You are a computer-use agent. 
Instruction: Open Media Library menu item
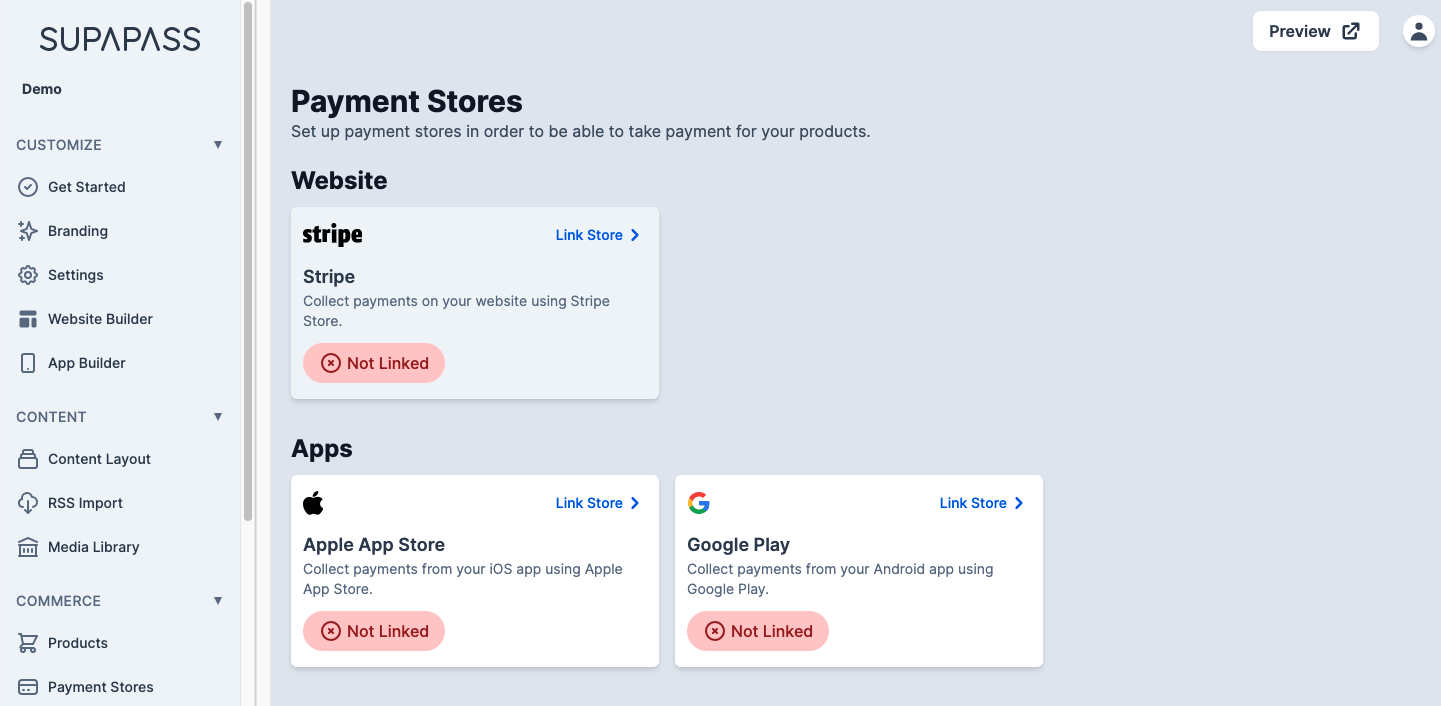(120, 547)
